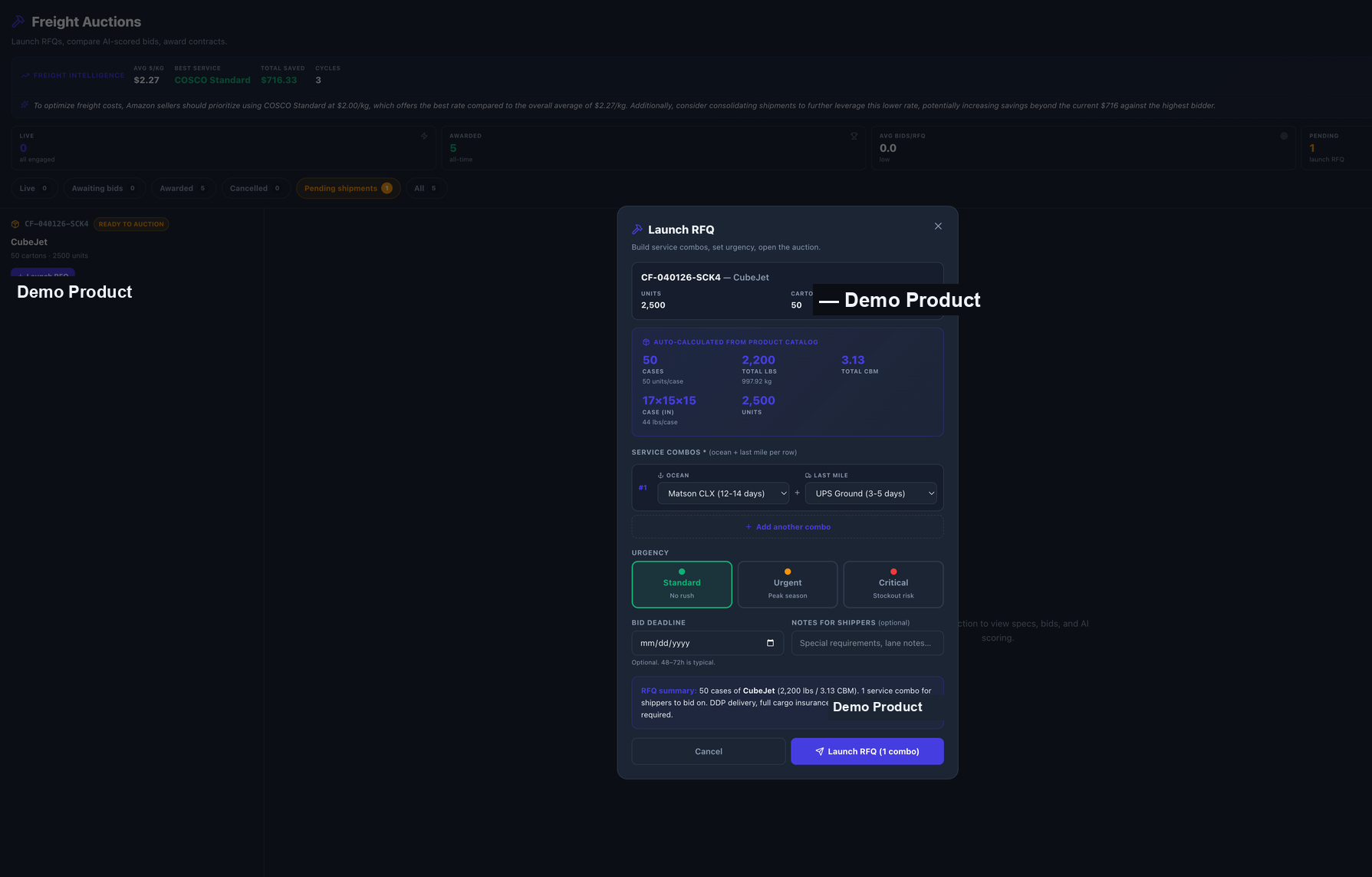Viewport: 1372px width, 877px height.
Task: Open the calendar picker icon in Bid Deadline
Action: click(770, 643)
